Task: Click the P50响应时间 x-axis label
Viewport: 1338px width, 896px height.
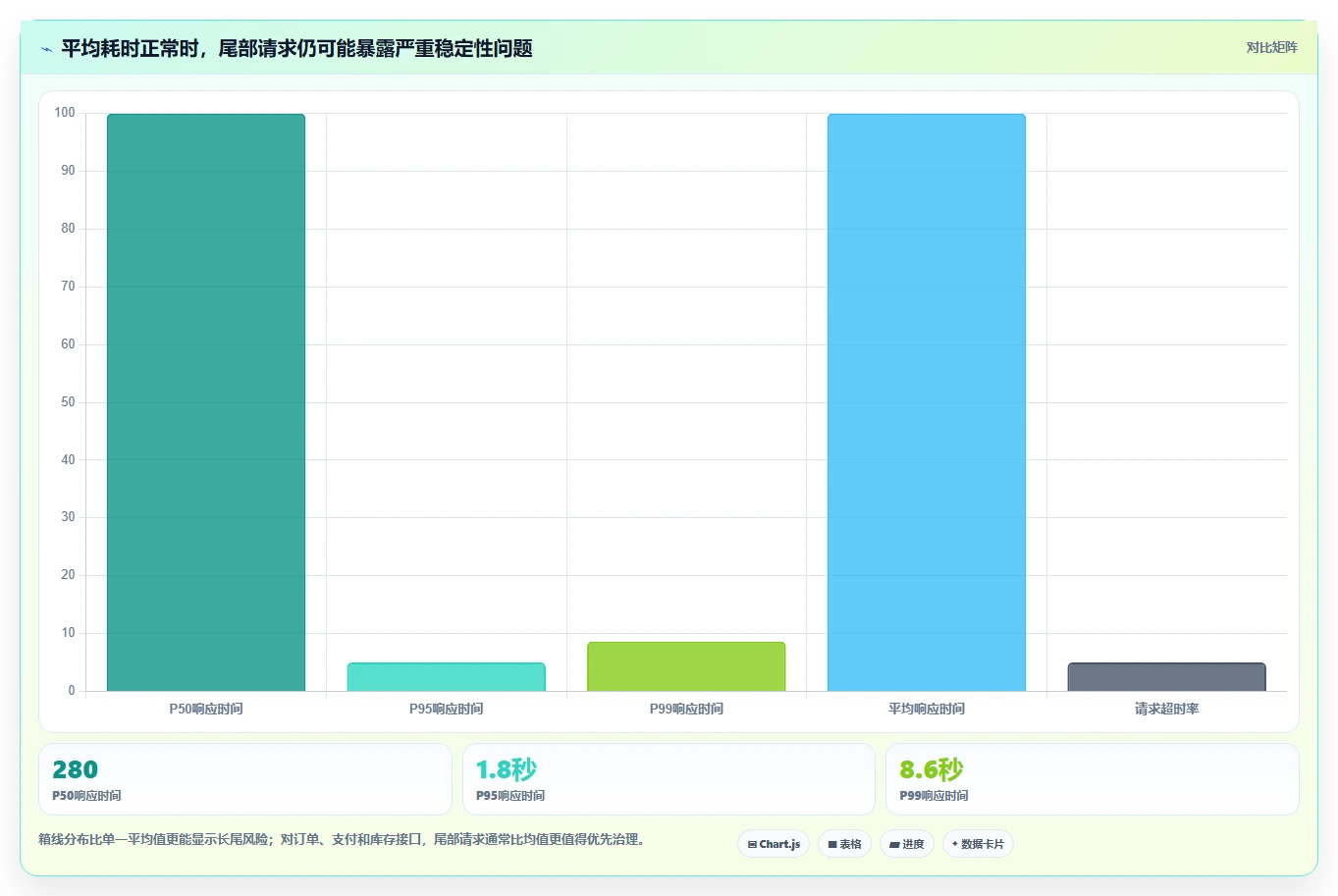Action: (x=206, y=709)
